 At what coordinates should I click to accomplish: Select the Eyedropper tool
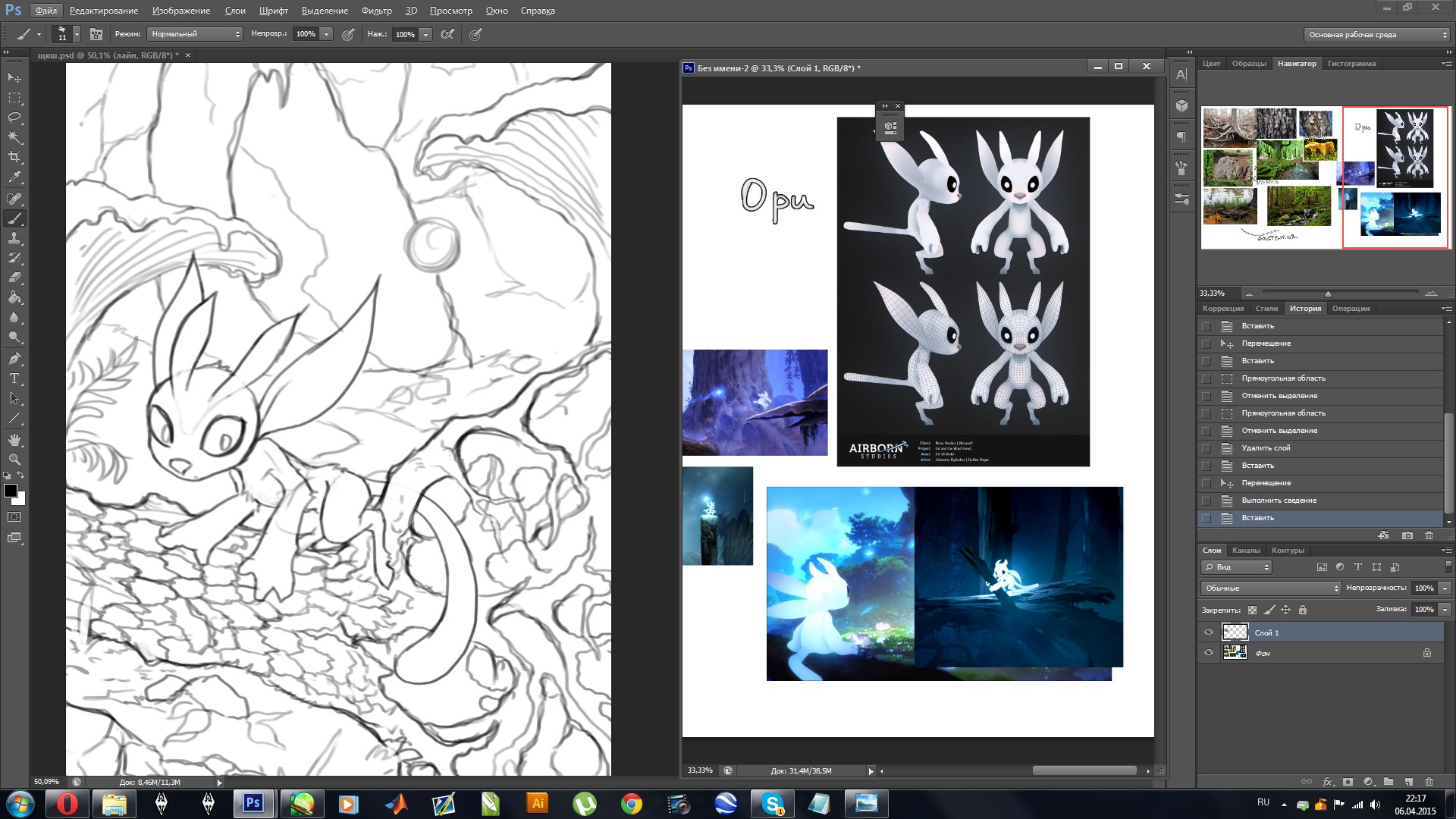[x=14, y=177]
